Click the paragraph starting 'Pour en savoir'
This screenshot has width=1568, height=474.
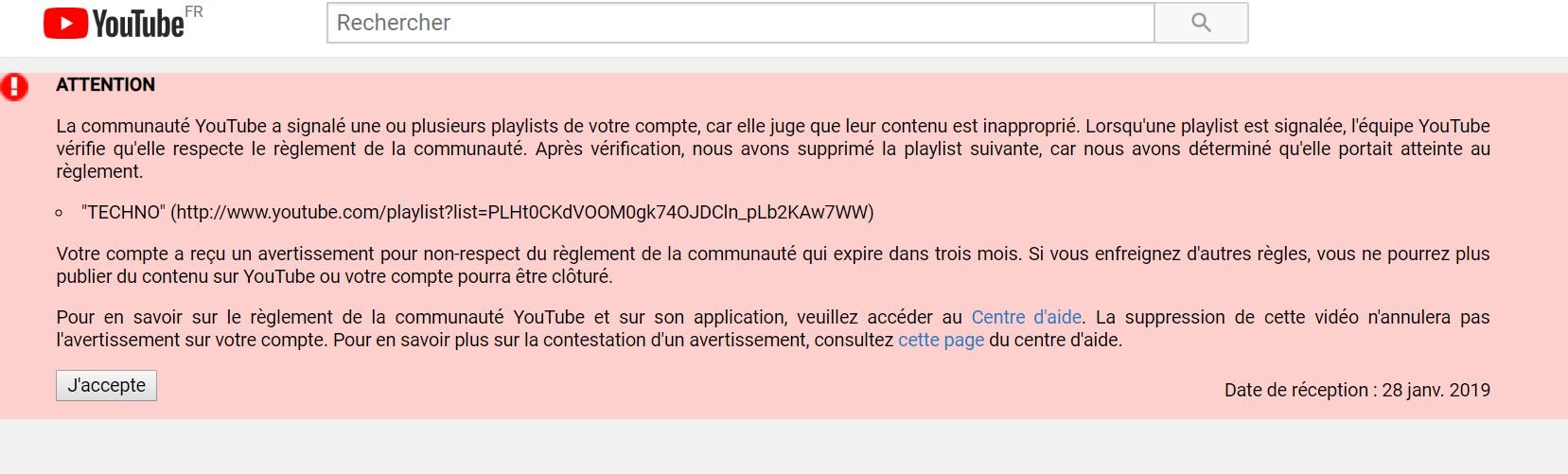(773, 328)
